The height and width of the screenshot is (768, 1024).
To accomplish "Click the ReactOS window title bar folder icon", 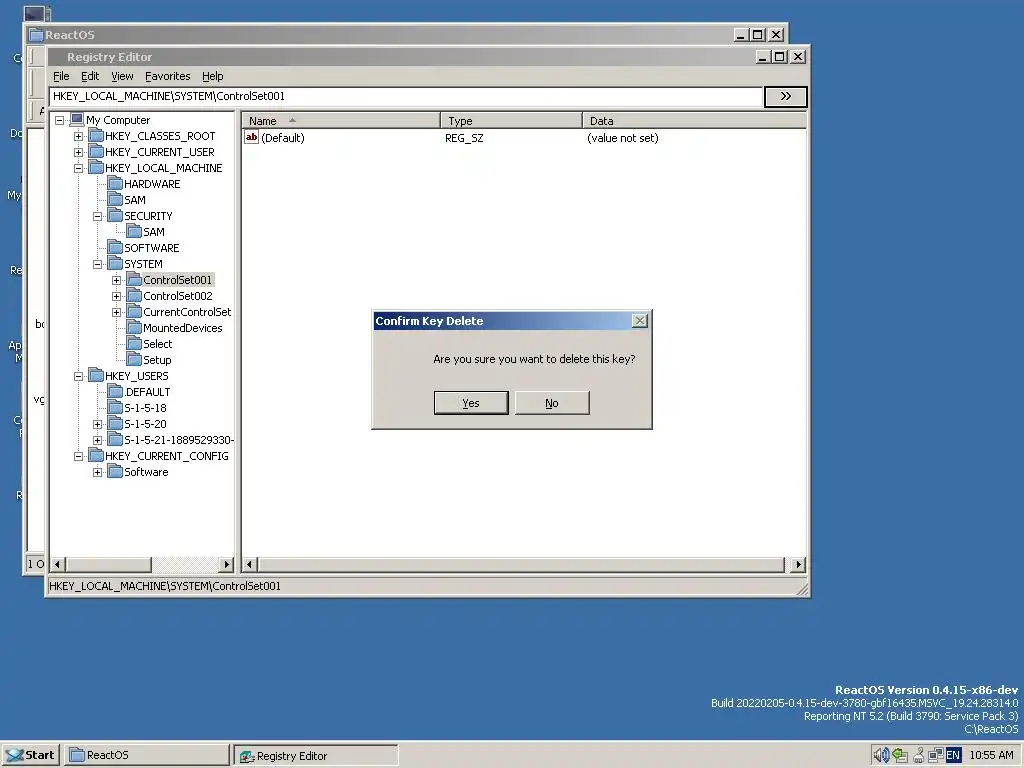I will (x=36, y=35).
